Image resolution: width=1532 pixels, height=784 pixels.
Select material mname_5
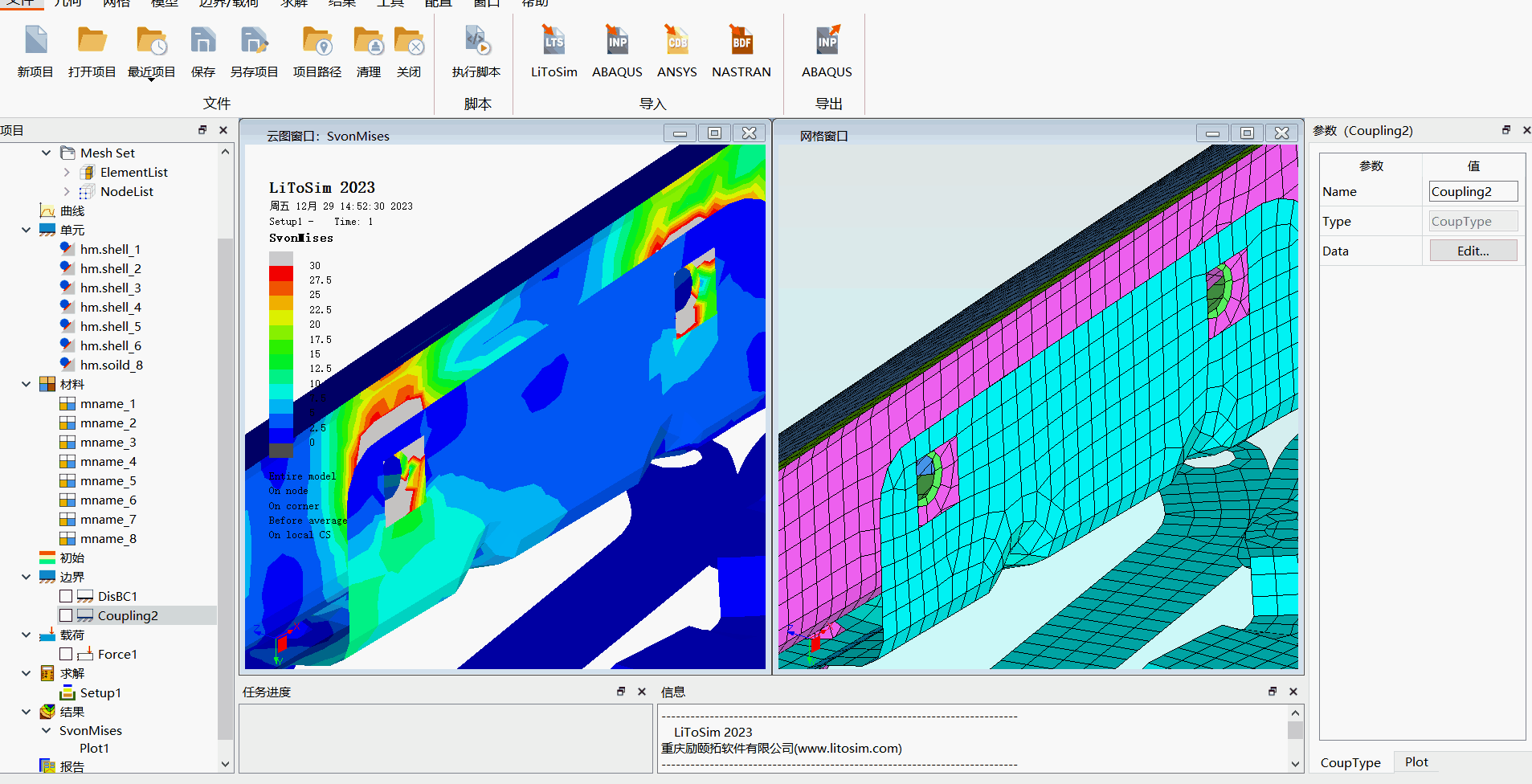(108, 480)
